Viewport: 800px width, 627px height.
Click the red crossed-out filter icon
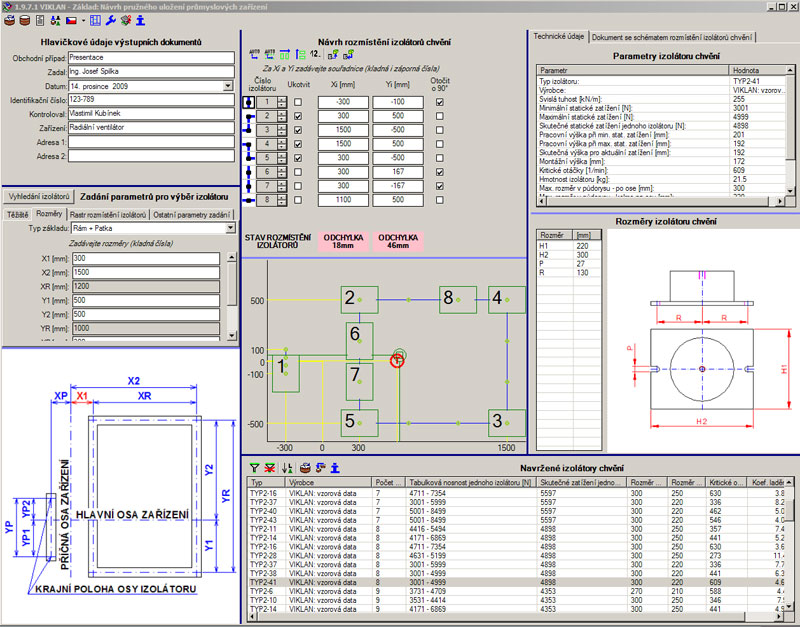(269, 467)
